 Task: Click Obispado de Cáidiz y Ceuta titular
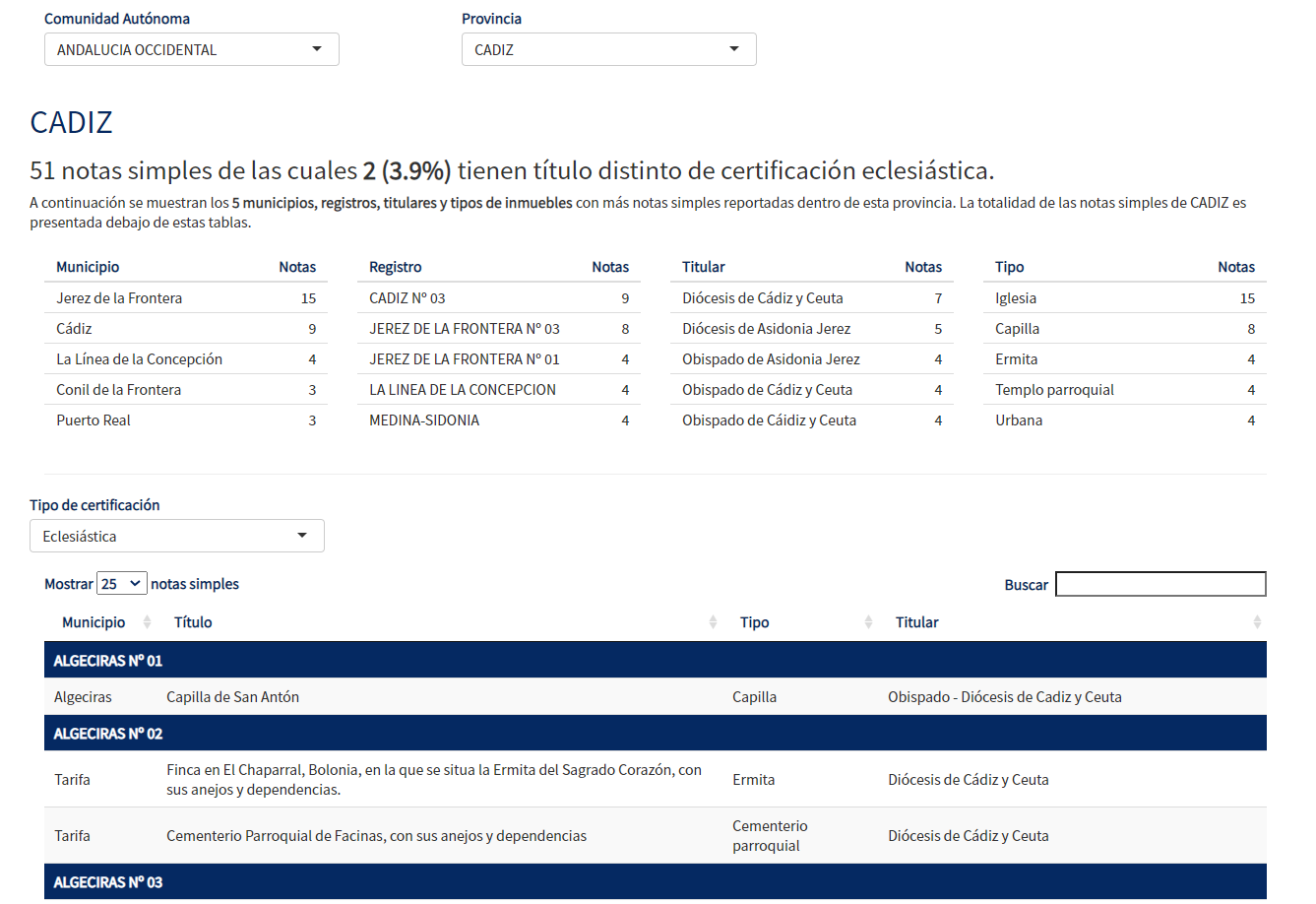(x=770, y=420)
